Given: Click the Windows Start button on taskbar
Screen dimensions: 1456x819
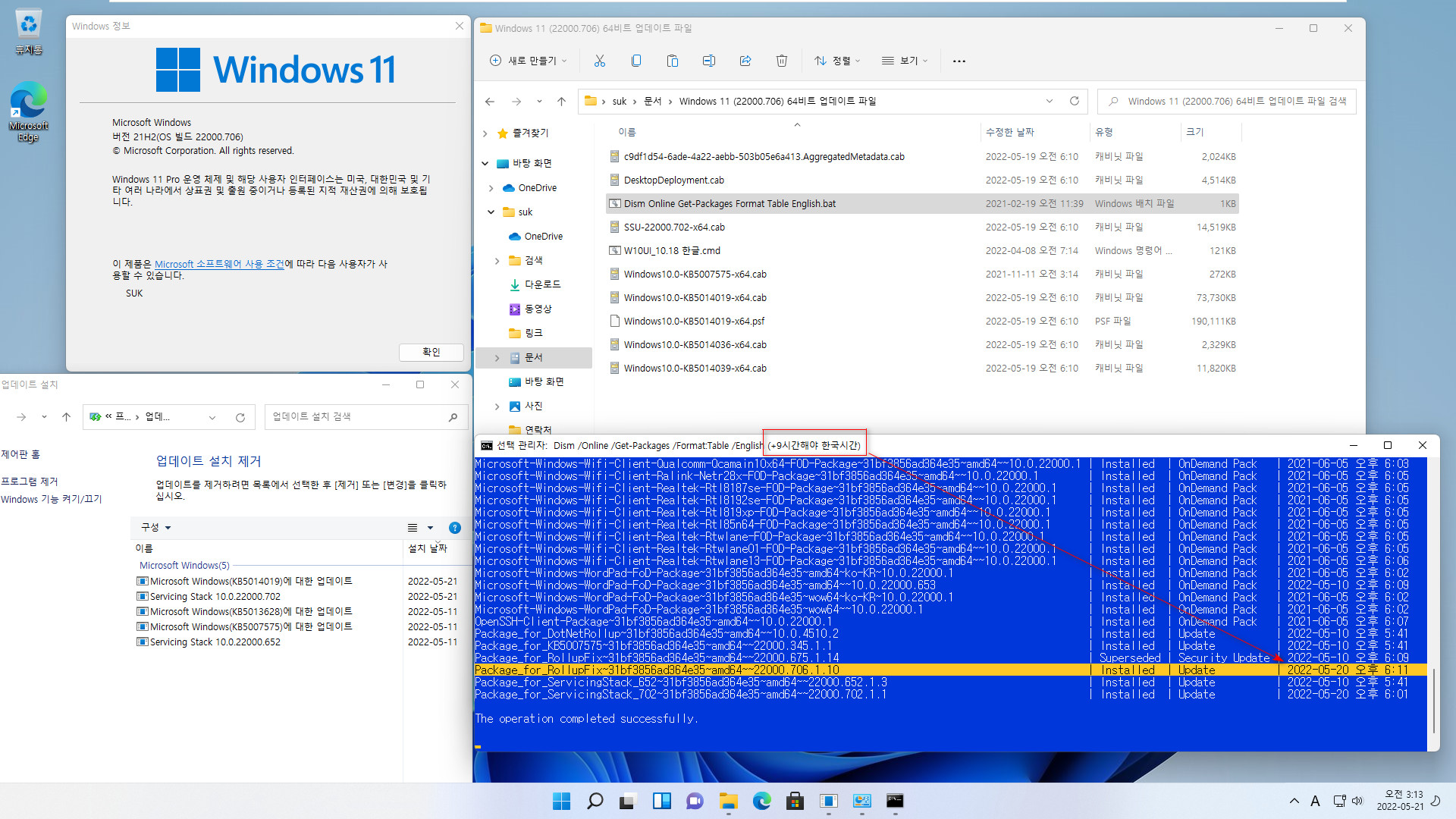Looking at the screenshot, I should click(x=561, y=801).
